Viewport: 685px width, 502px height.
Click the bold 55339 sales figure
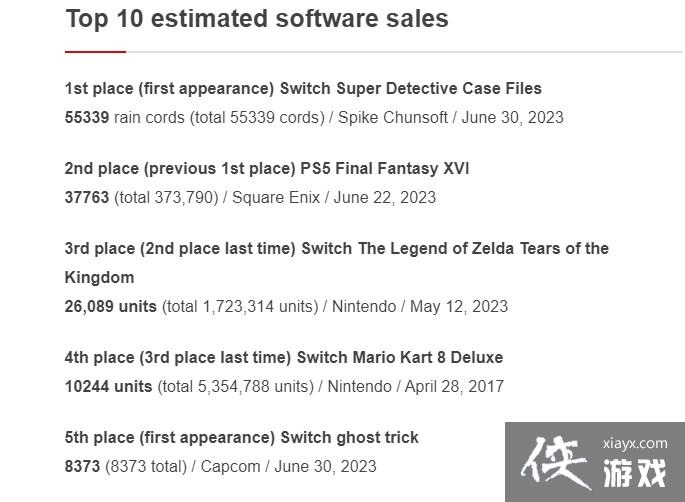click(x=87, y=117)
